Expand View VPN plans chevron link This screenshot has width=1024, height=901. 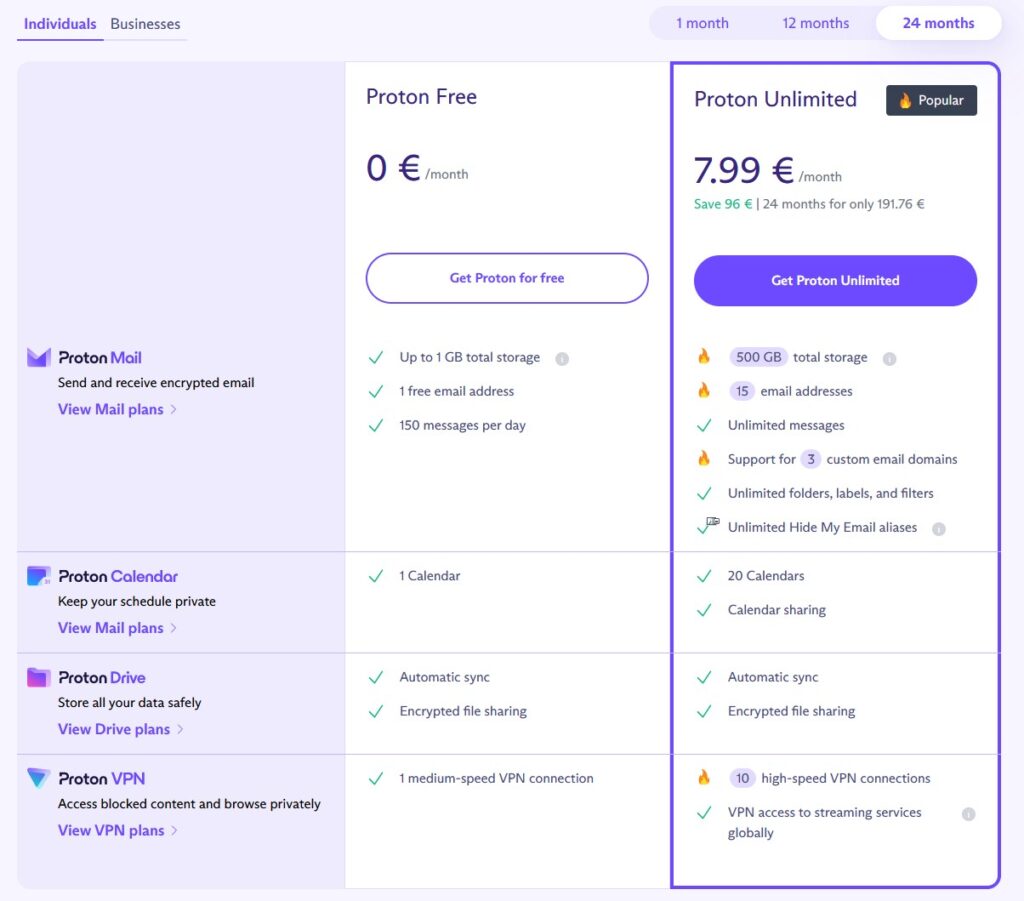click(x=118, y=830)
